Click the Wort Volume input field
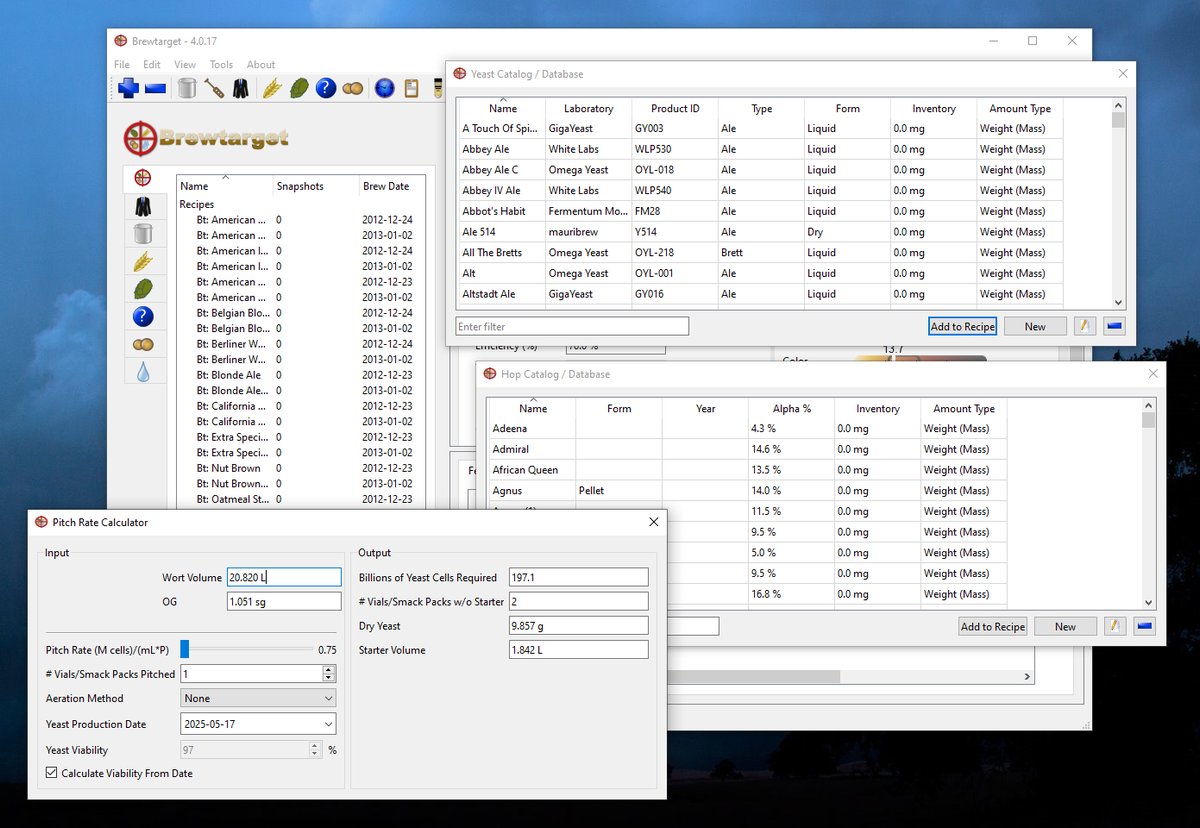Screen dimensions: 1200x828 (284, 577)
